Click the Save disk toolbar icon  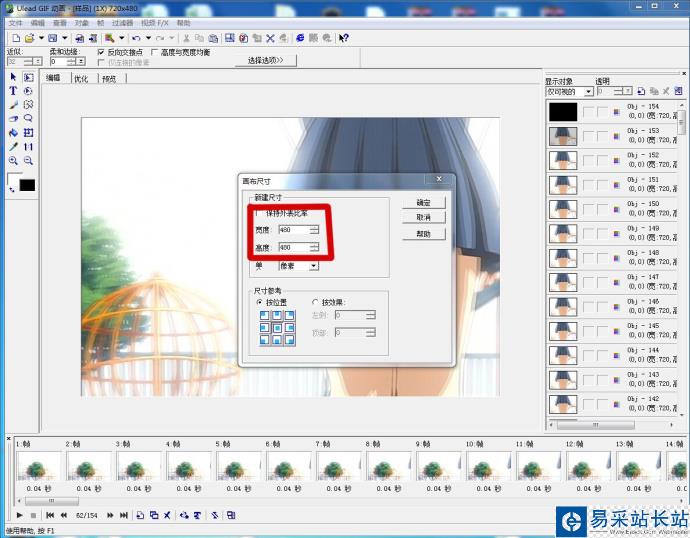tap(53, 38)
